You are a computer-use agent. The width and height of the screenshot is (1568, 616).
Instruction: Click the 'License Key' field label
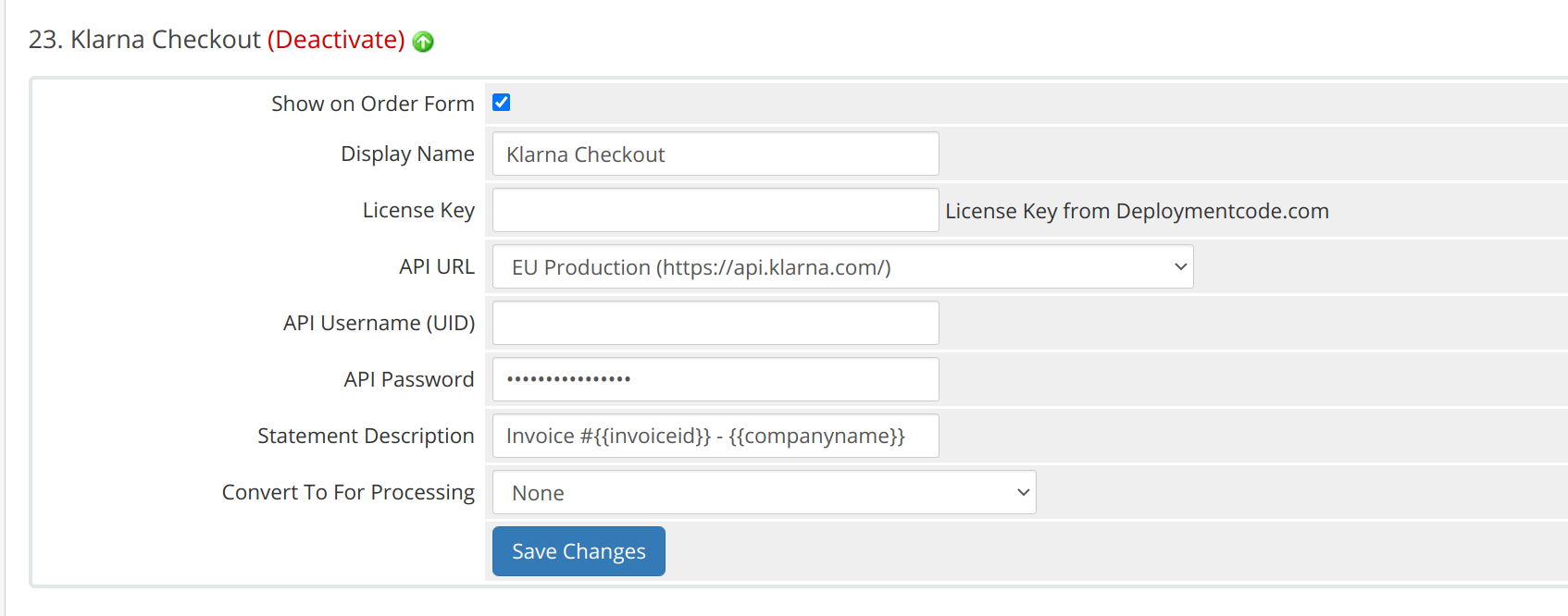coord(418,210)
